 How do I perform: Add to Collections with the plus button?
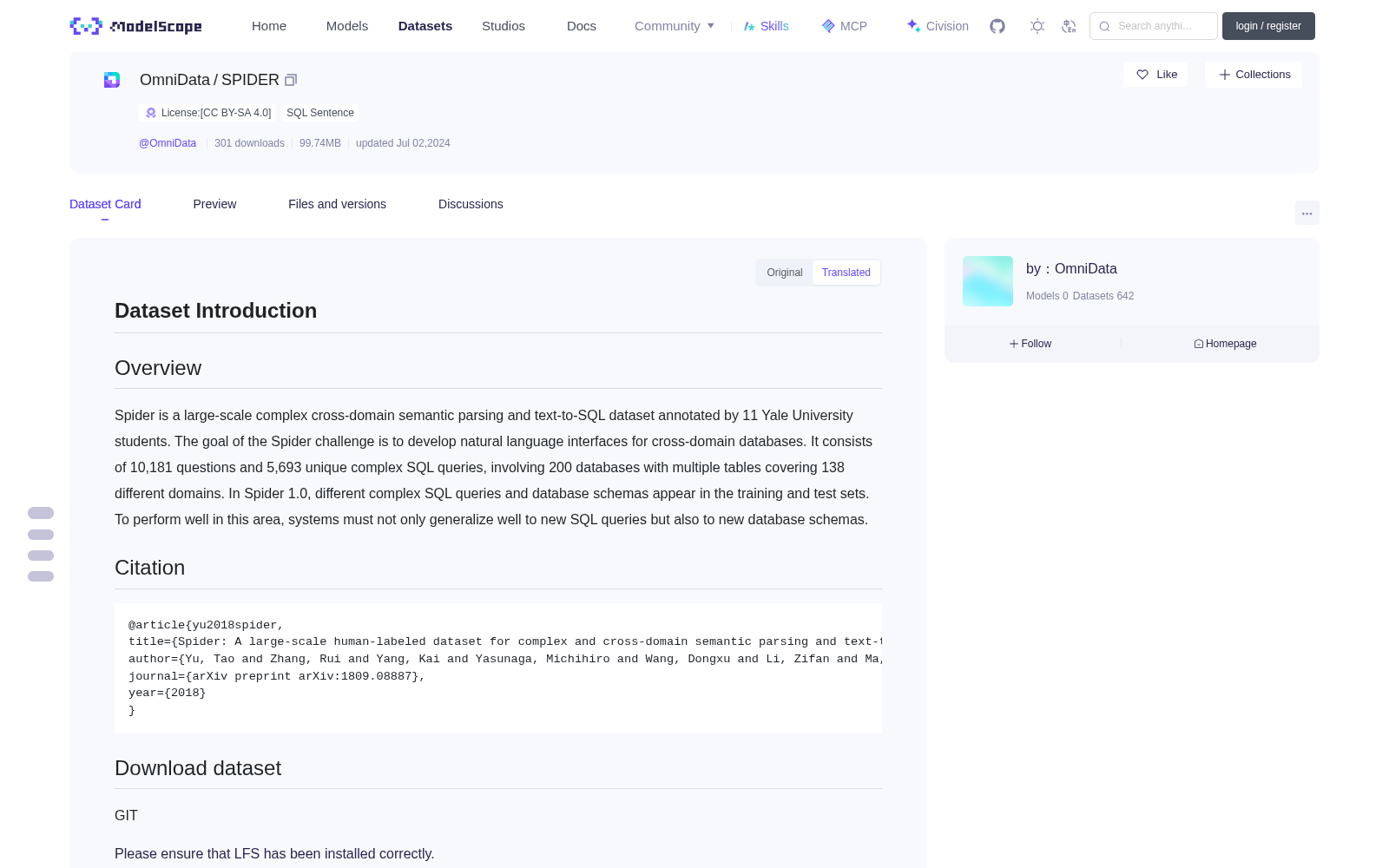pyautogui.click(x=1254, y=75)
